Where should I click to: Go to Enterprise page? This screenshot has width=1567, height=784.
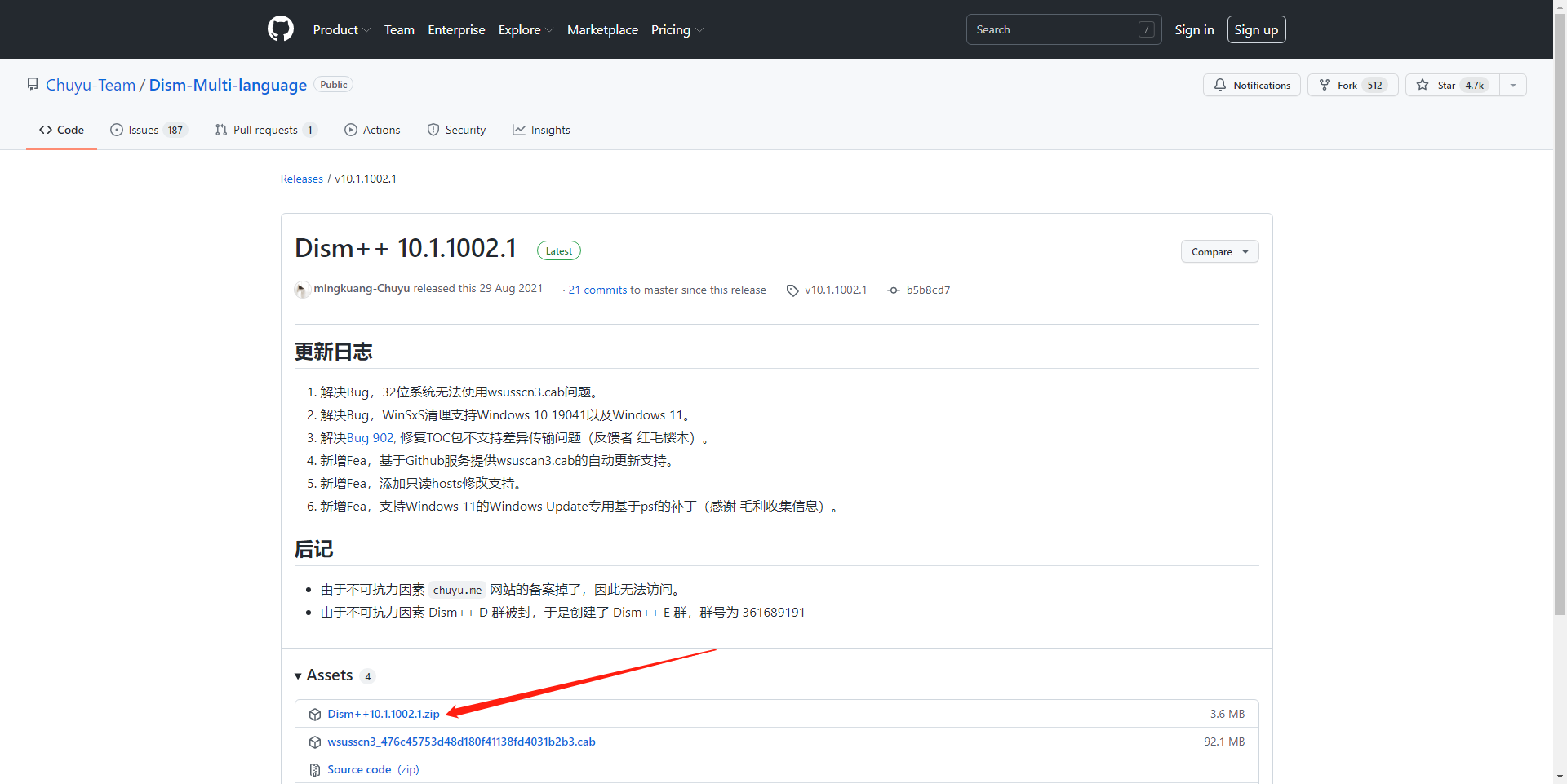(456, 29)
